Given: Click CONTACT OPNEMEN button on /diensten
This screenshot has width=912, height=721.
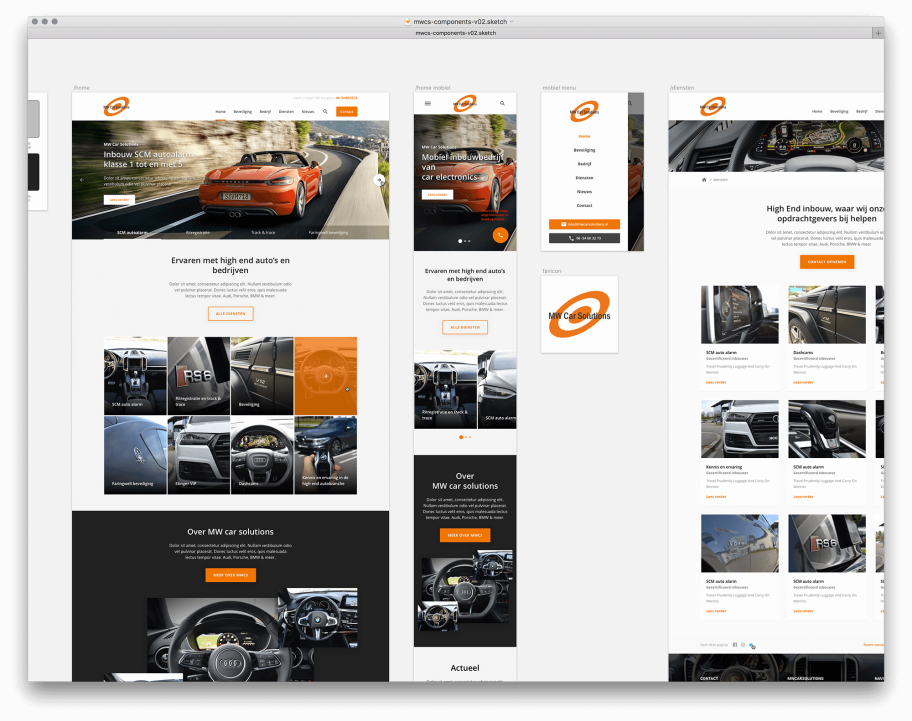Looking at the screenshot, I should (x=827, y=262).
